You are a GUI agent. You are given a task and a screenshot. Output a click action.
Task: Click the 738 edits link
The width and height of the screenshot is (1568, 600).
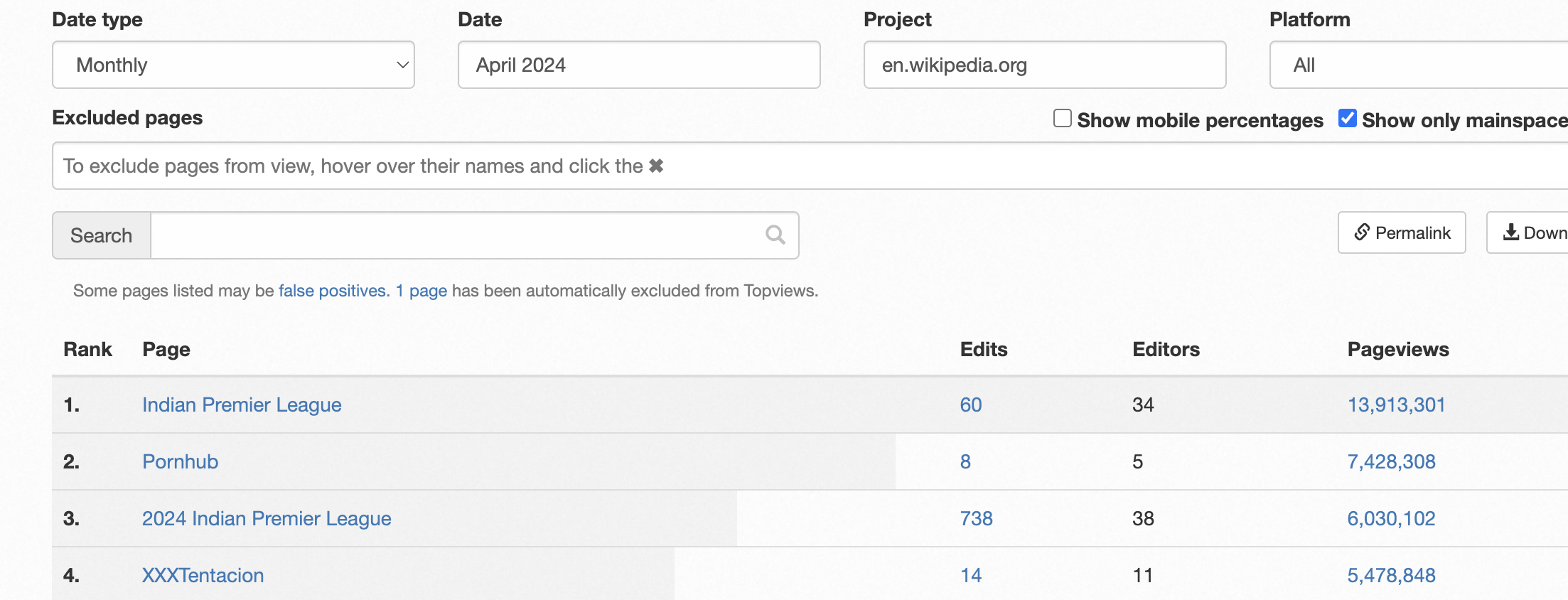point(976,518)
